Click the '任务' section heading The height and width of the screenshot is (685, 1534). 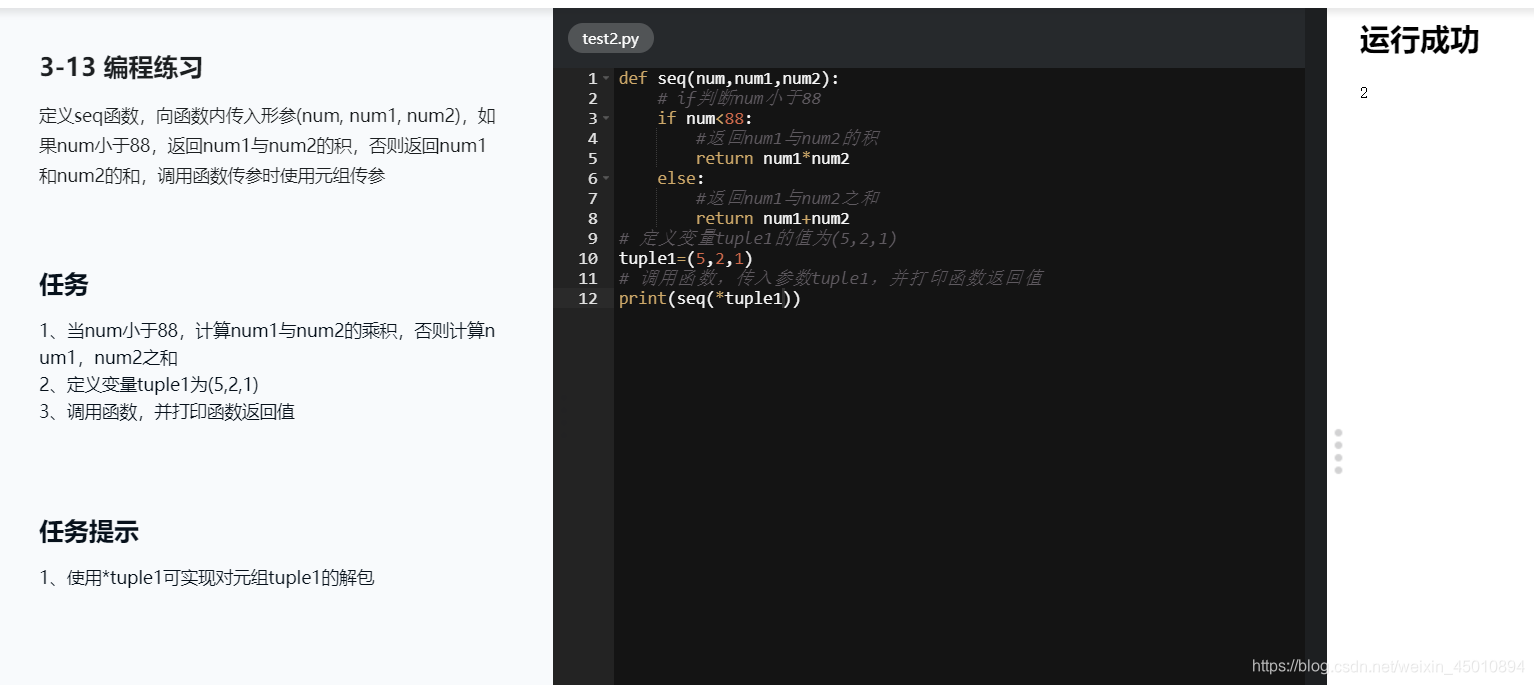64,285
